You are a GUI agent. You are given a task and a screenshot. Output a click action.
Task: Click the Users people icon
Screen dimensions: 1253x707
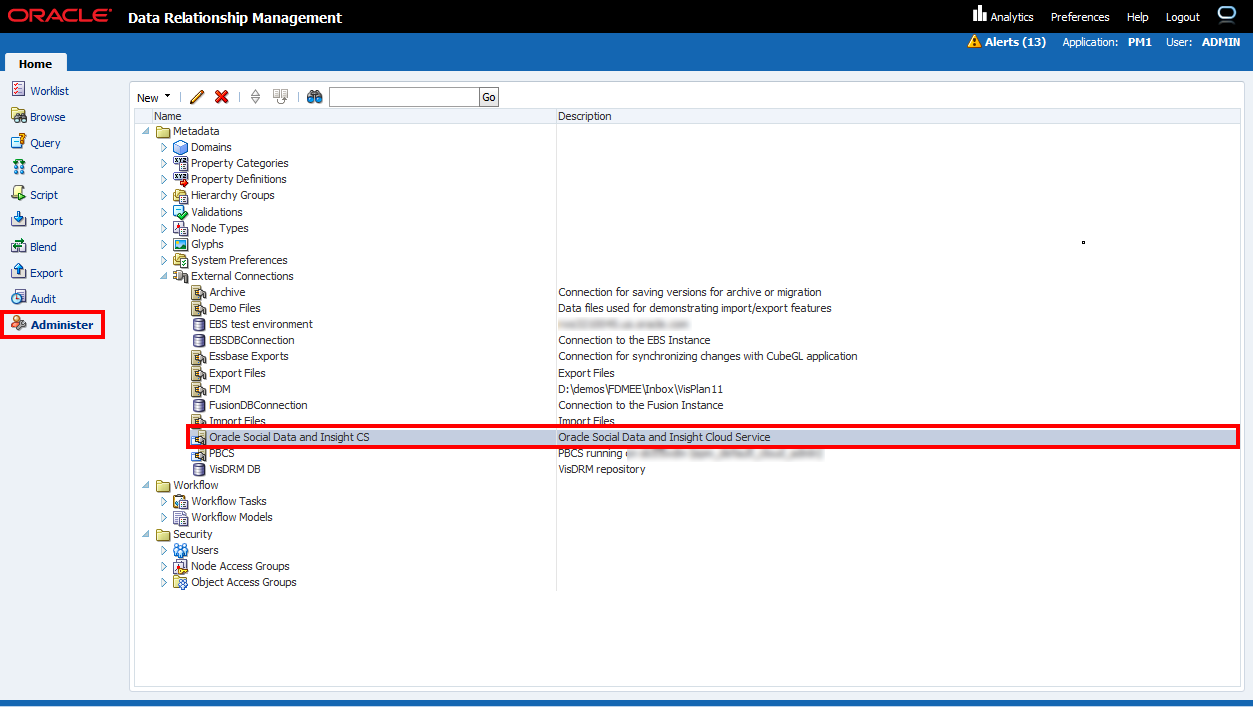pyautogui.click(x=181, y=550)
